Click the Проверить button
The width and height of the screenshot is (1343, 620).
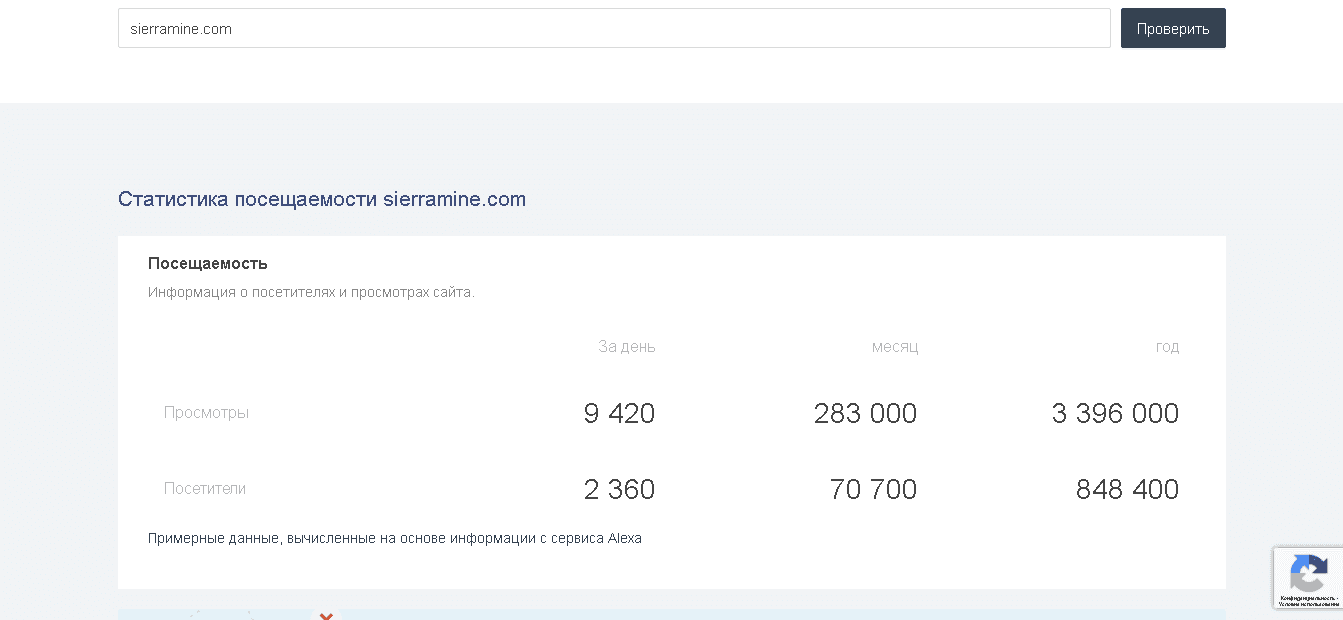pos(1172,28)
